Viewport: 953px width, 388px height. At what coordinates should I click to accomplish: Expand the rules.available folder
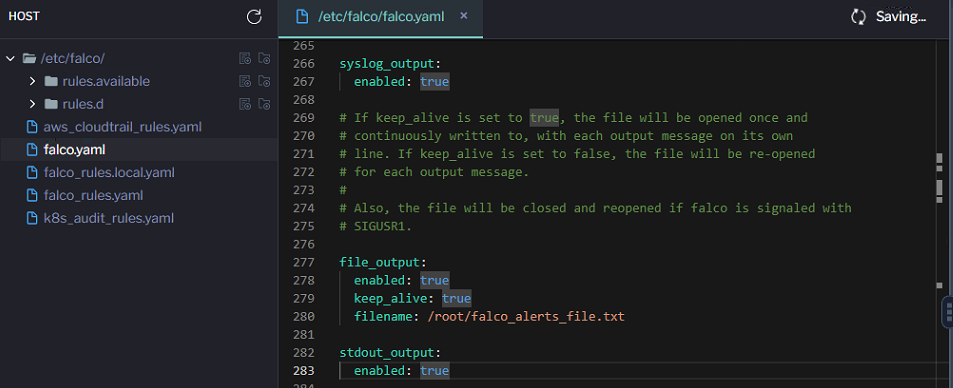click(33, 81)
